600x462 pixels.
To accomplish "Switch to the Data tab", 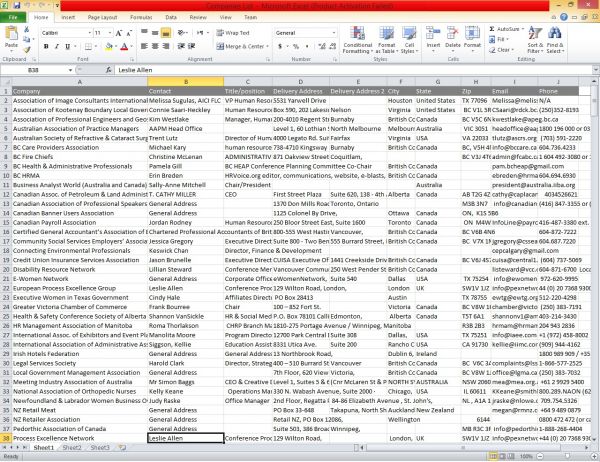I will (x=171, y=17).
